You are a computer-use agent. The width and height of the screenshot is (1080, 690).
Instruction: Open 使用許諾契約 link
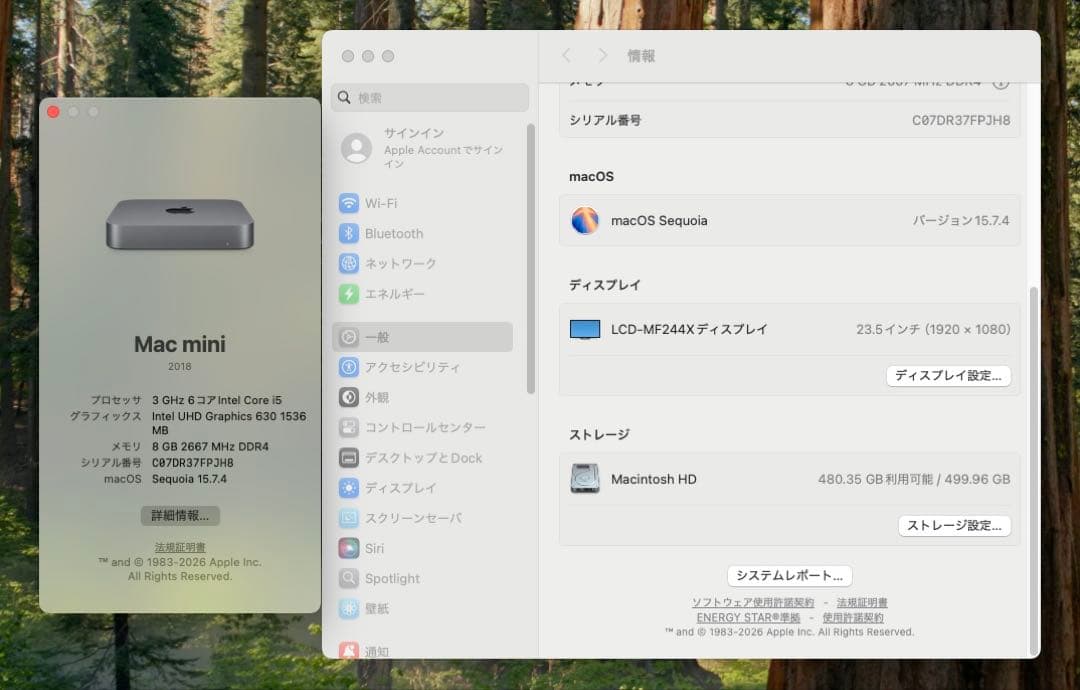(853, 618)
